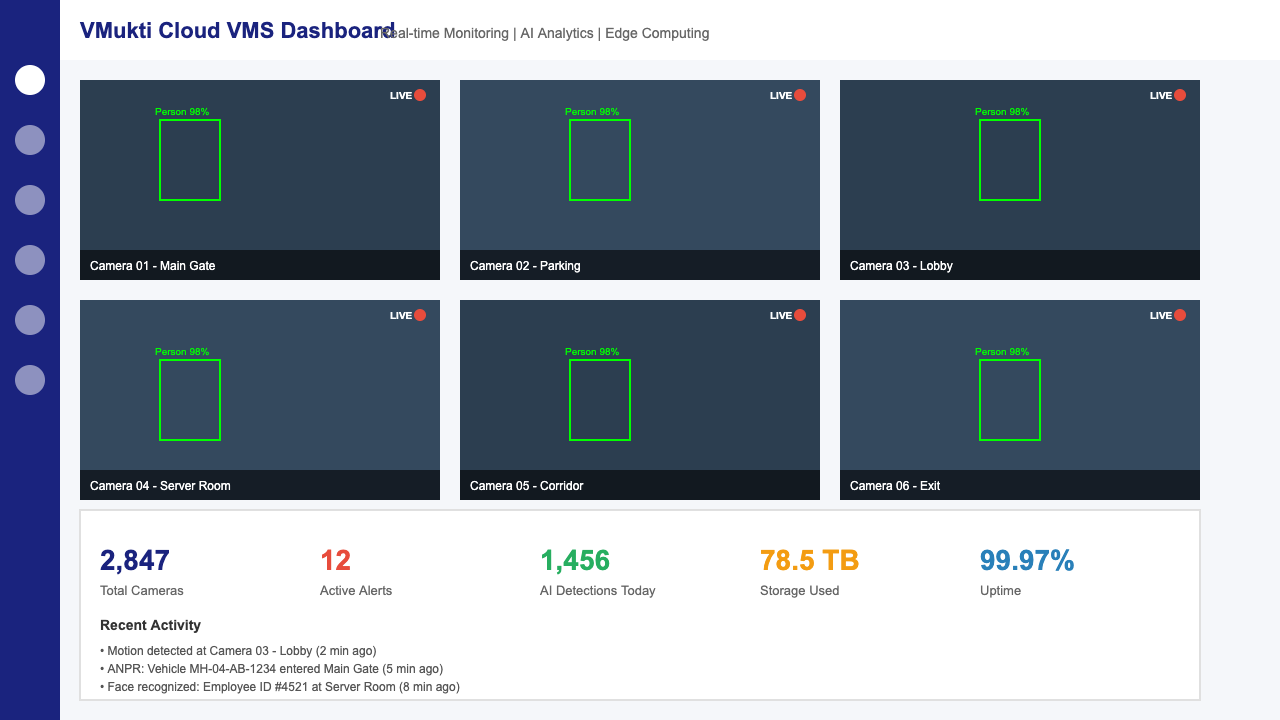Click the "Storage Used" label
The image size is (1280, 720).
799,591
